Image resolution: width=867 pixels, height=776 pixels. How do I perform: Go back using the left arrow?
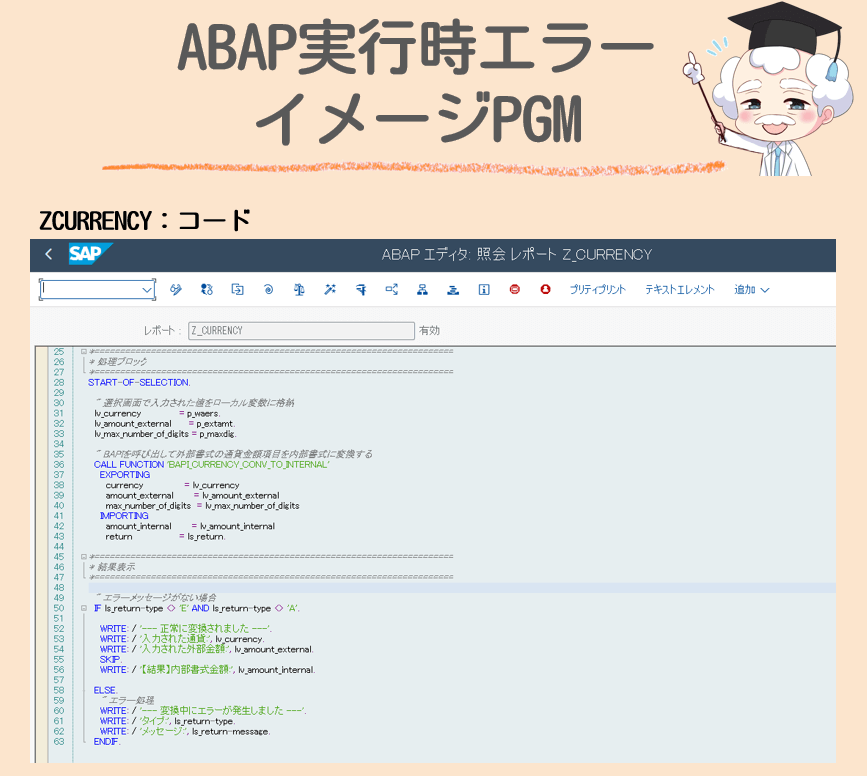pos(48,254)
